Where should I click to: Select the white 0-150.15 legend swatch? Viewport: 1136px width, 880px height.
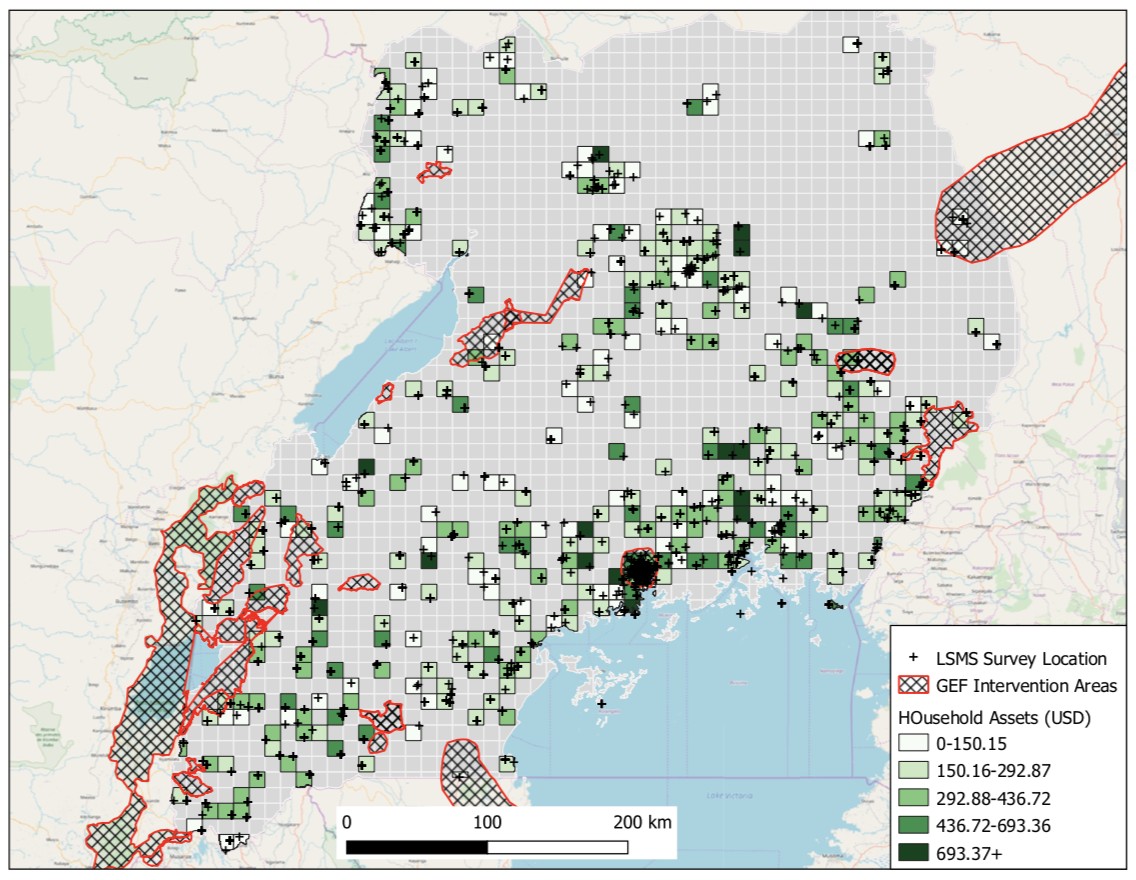pyautogui.click(x=911, y=744)
